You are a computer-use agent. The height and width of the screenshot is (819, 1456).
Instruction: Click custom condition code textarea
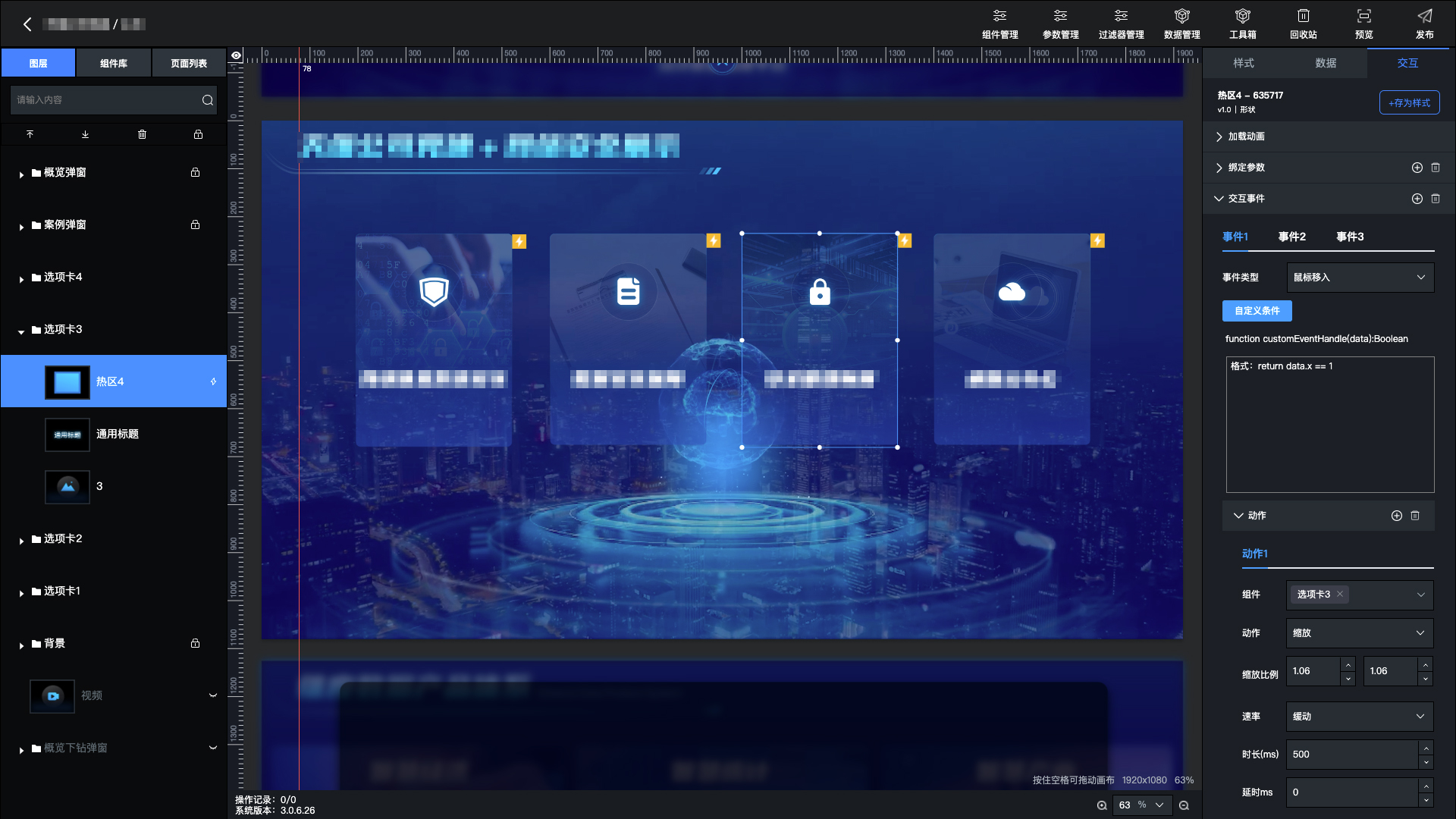coord(1329,425)
